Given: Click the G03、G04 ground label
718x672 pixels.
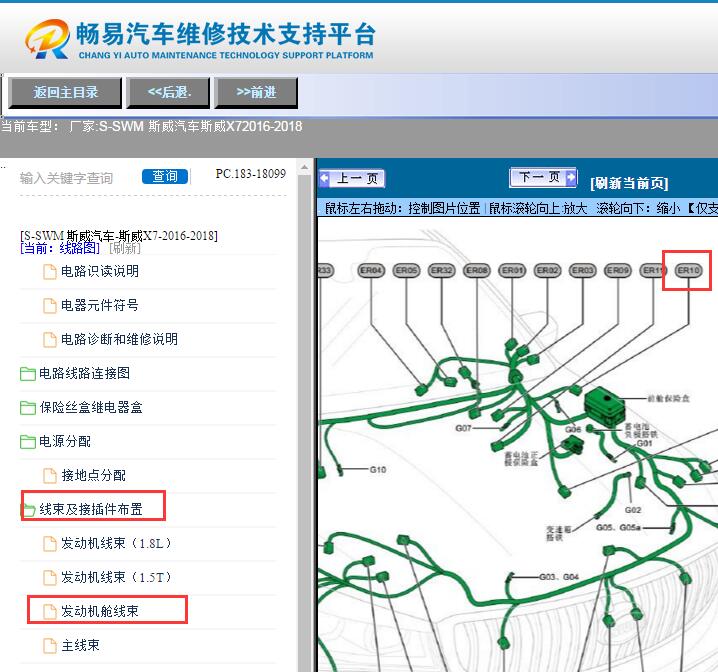Looking at the screenshot, I should pos(559,577).
